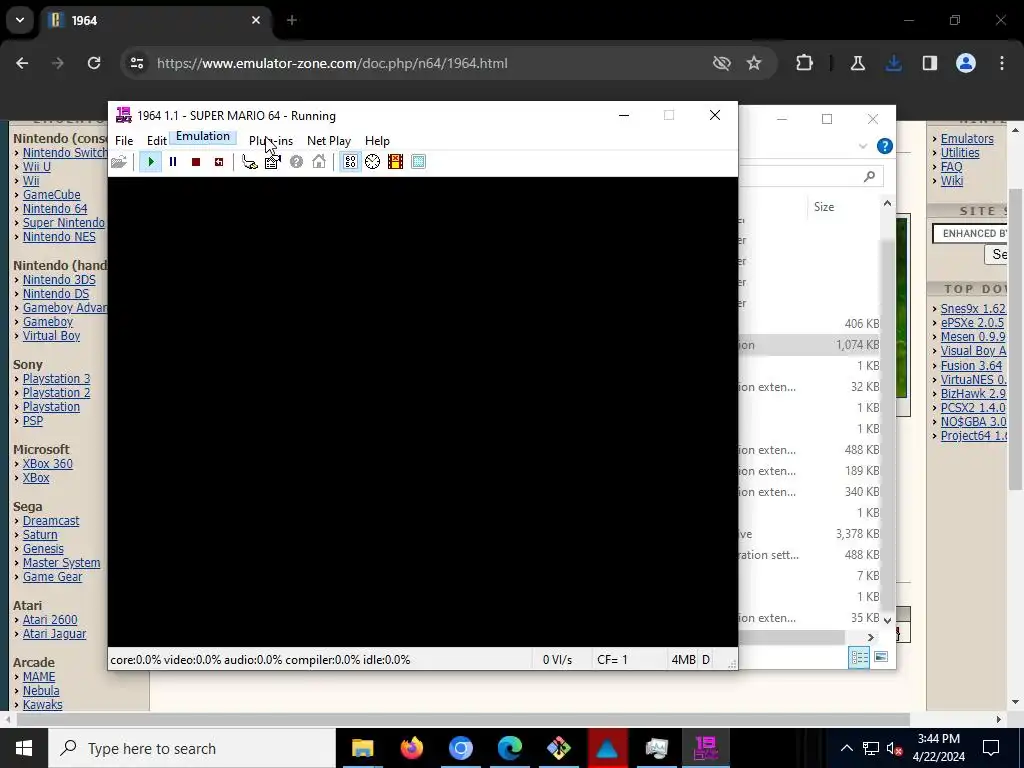Open the Emulation menu
1024x768 pixels.
202,136
